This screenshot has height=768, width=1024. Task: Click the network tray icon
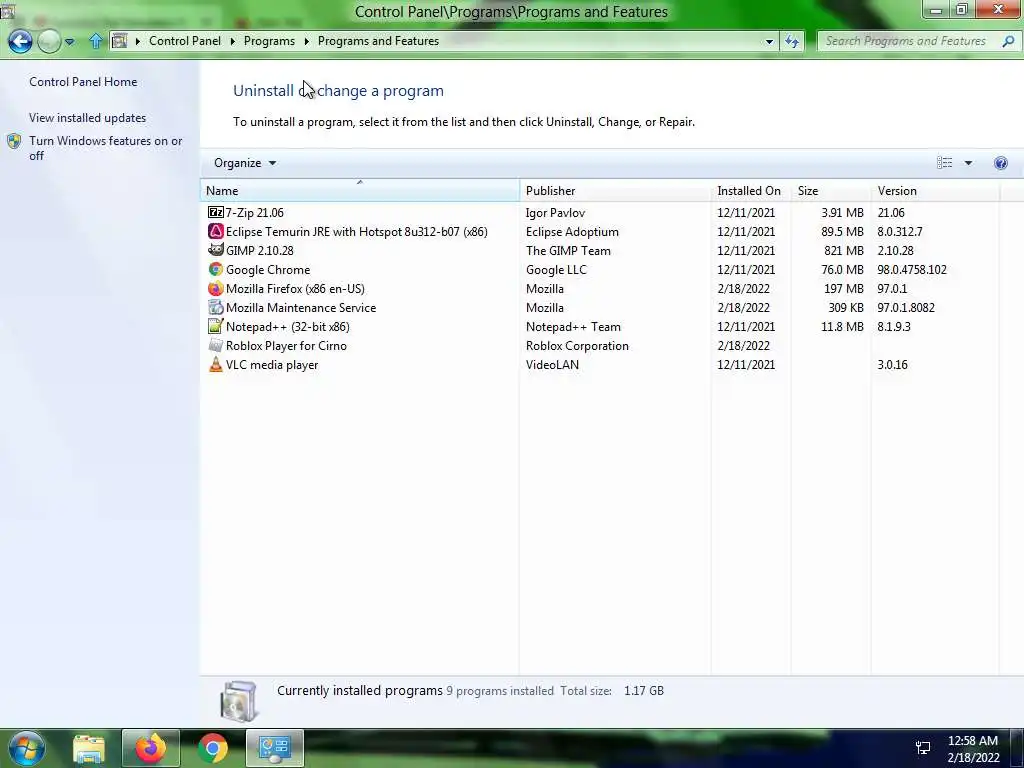(x=923, y=748)
